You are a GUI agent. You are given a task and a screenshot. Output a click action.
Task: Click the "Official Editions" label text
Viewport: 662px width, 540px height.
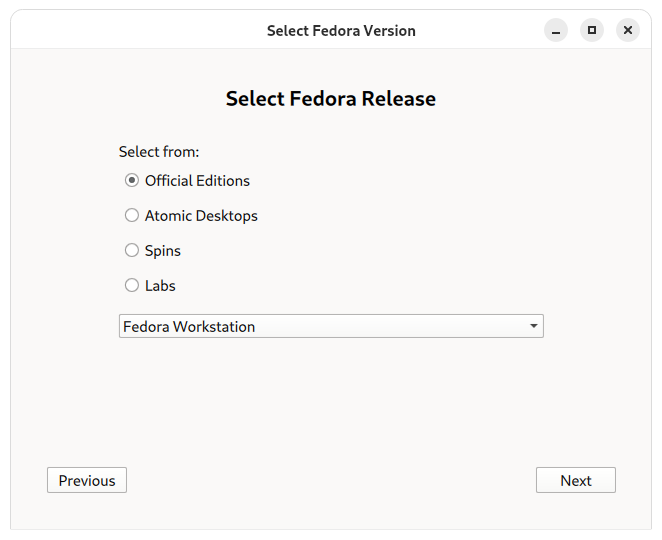(198, 181)
